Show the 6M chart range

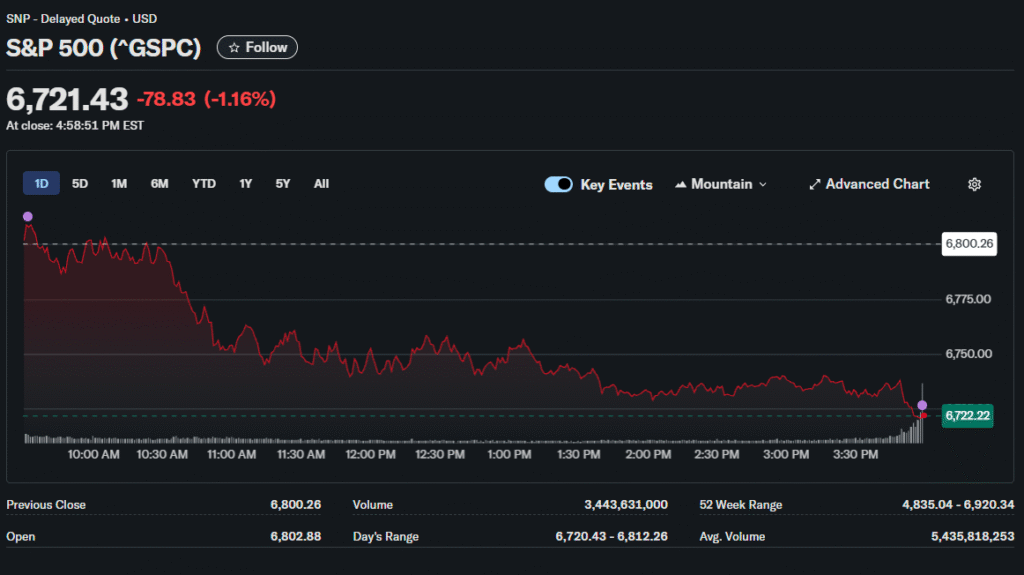(x=159, y=184)
